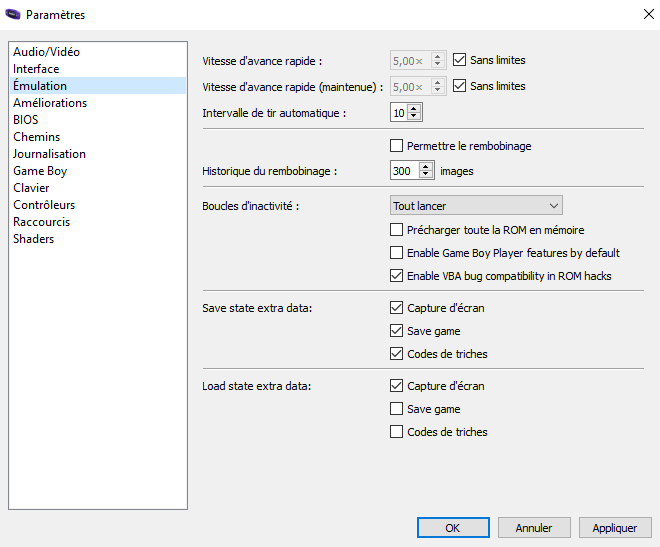Viewport: 660px width, 547px height.
Task: Check Save game under Load state extra data
Action: point(396,409)
